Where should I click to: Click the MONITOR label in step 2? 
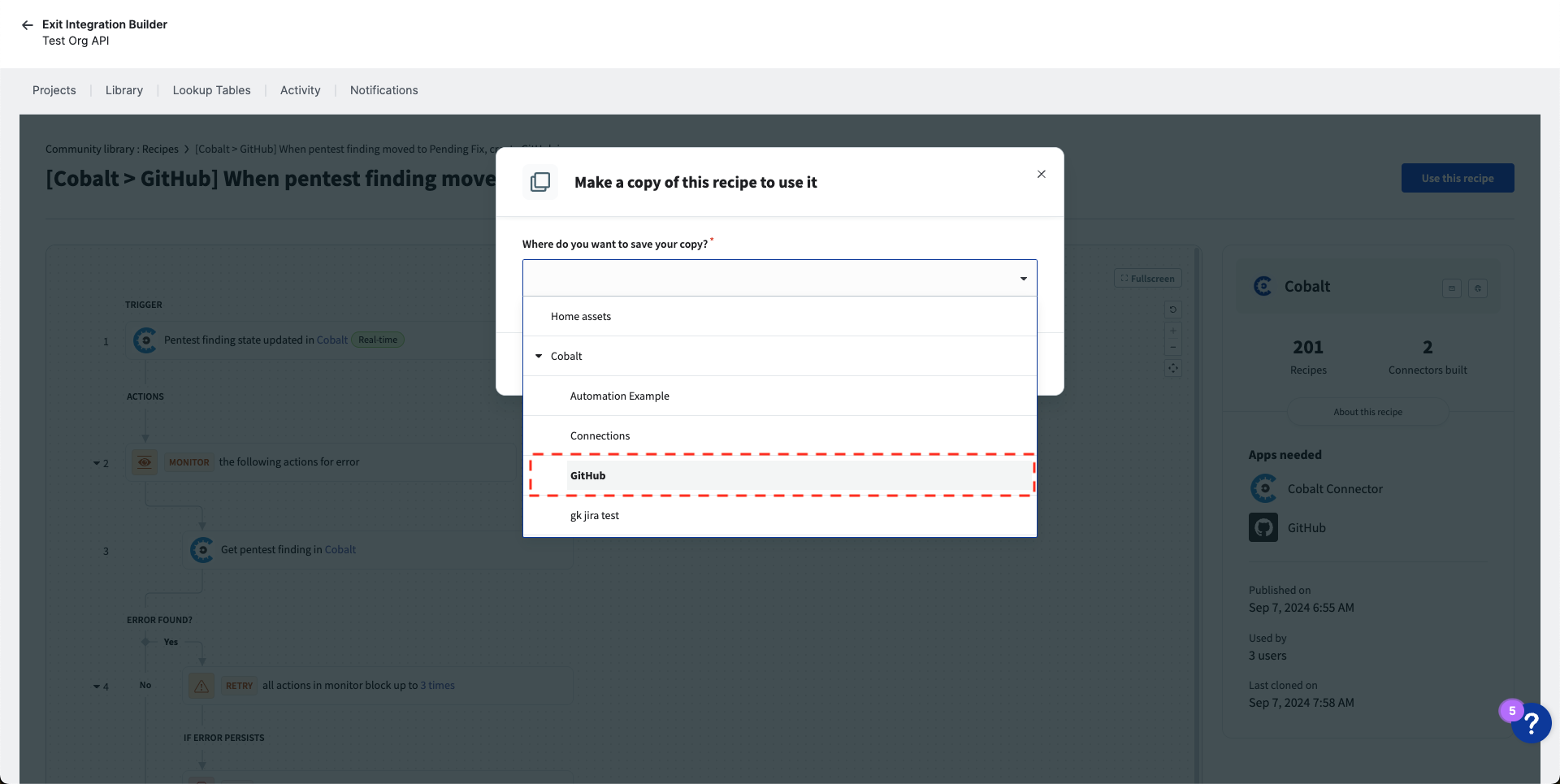189,461
